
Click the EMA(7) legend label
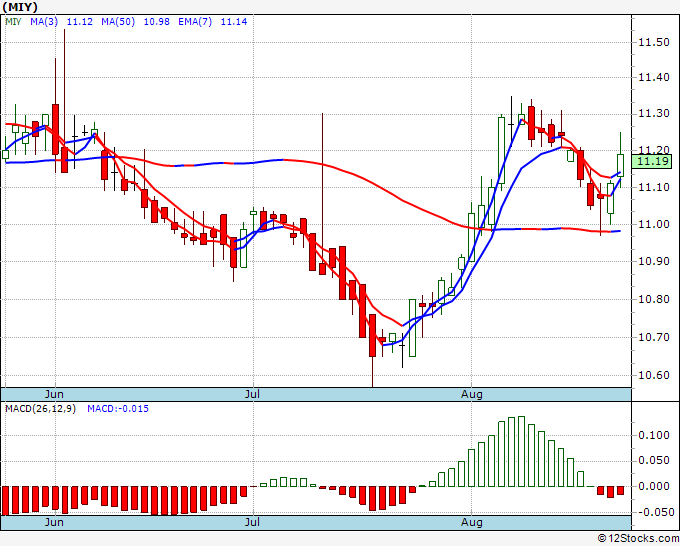195,22
